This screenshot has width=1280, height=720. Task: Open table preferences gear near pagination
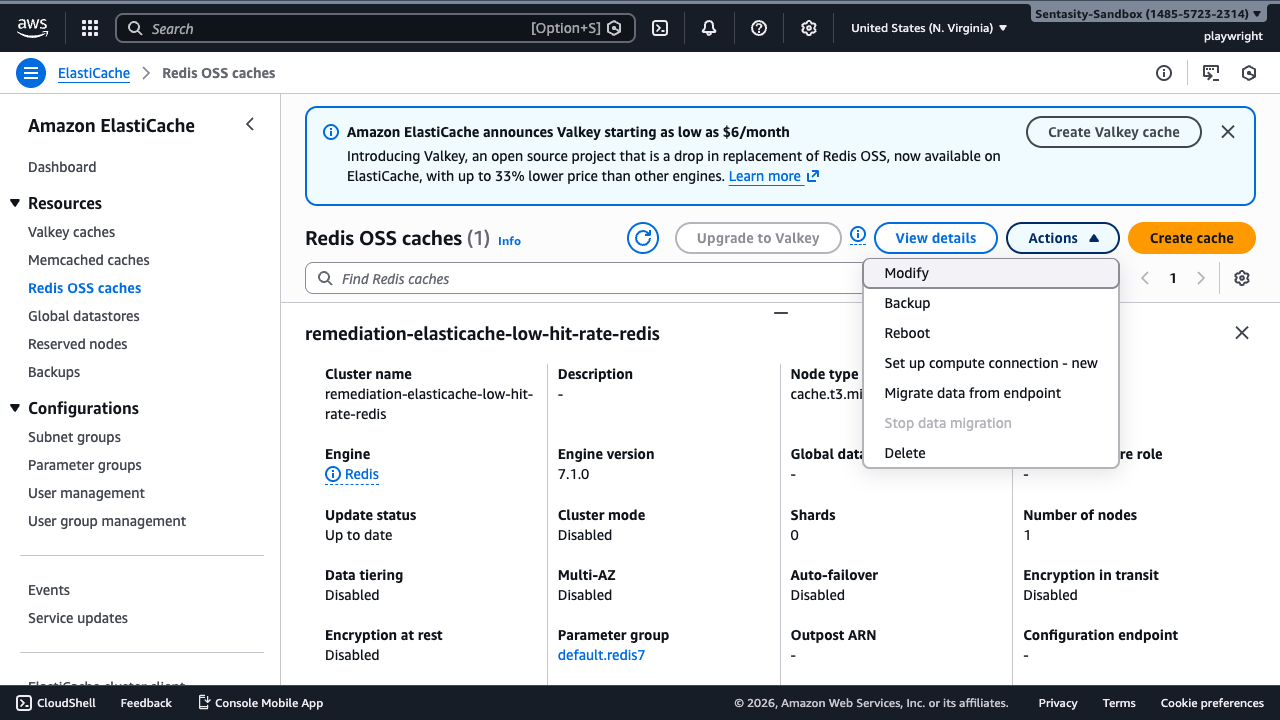[1241, 277]
